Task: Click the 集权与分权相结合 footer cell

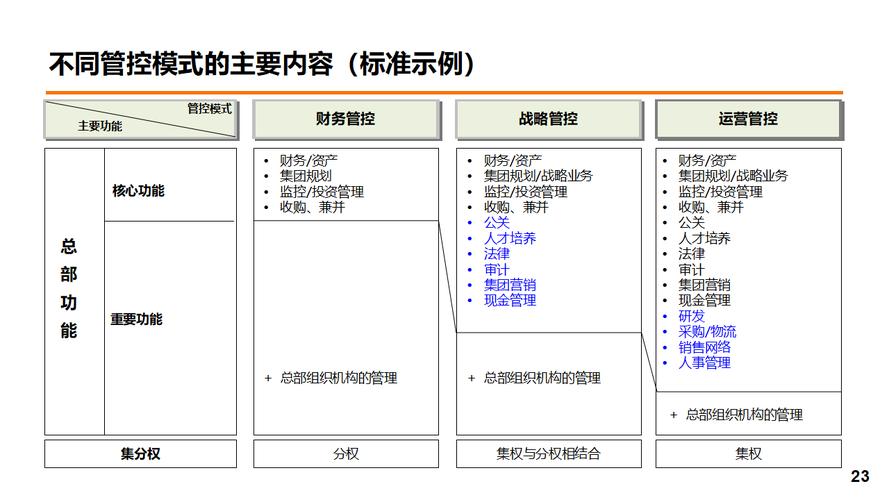Action: [x=549, y=454]
